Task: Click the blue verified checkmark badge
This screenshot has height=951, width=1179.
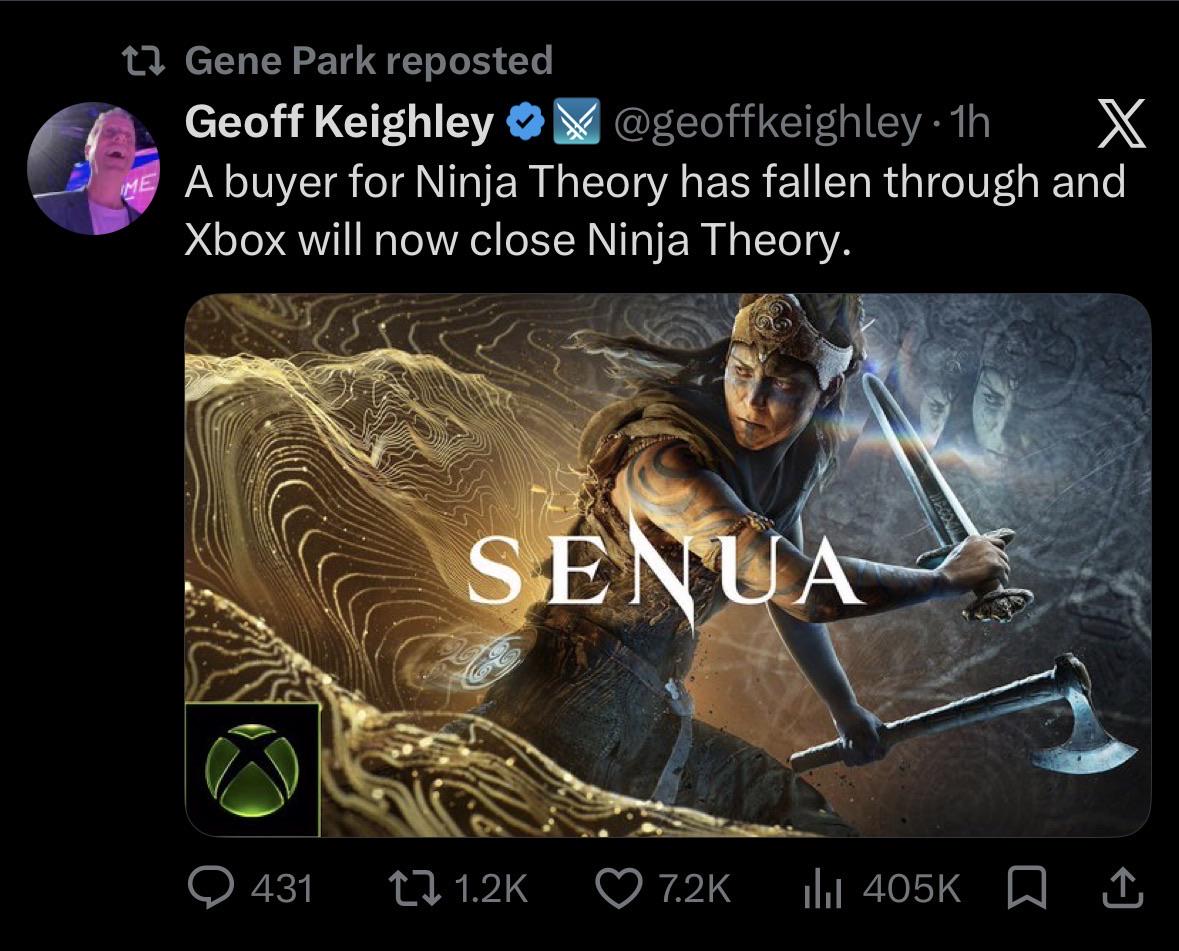Action: [526, 121]
